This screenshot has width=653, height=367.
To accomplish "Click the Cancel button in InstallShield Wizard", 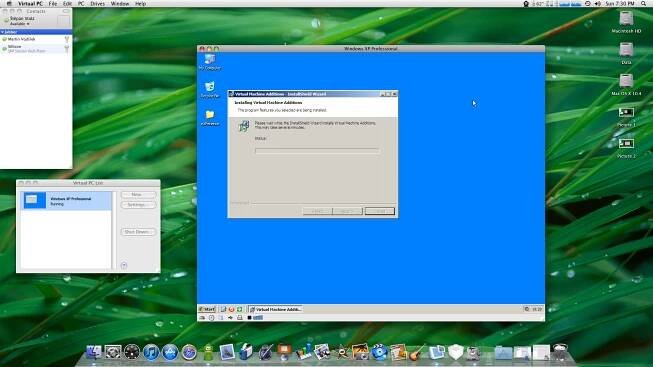I will tap(379, 211).
